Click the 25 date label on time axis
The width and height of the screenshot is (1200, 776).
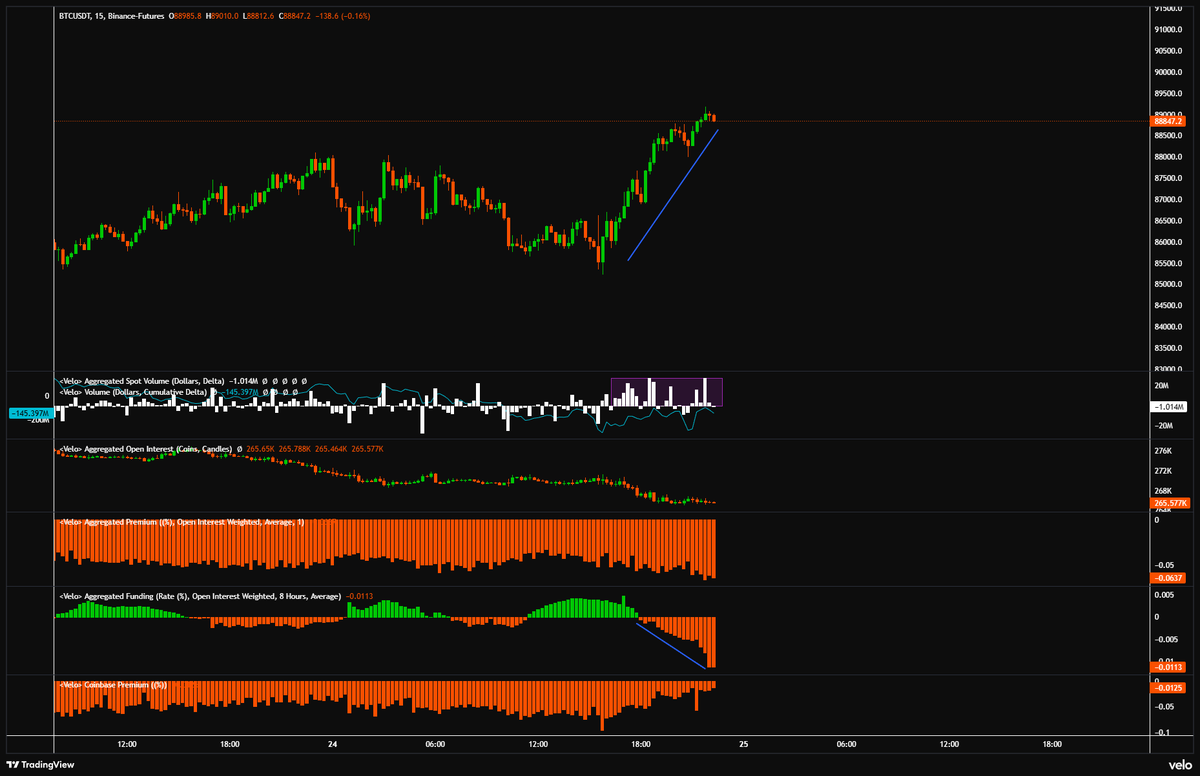click(743, 744)
